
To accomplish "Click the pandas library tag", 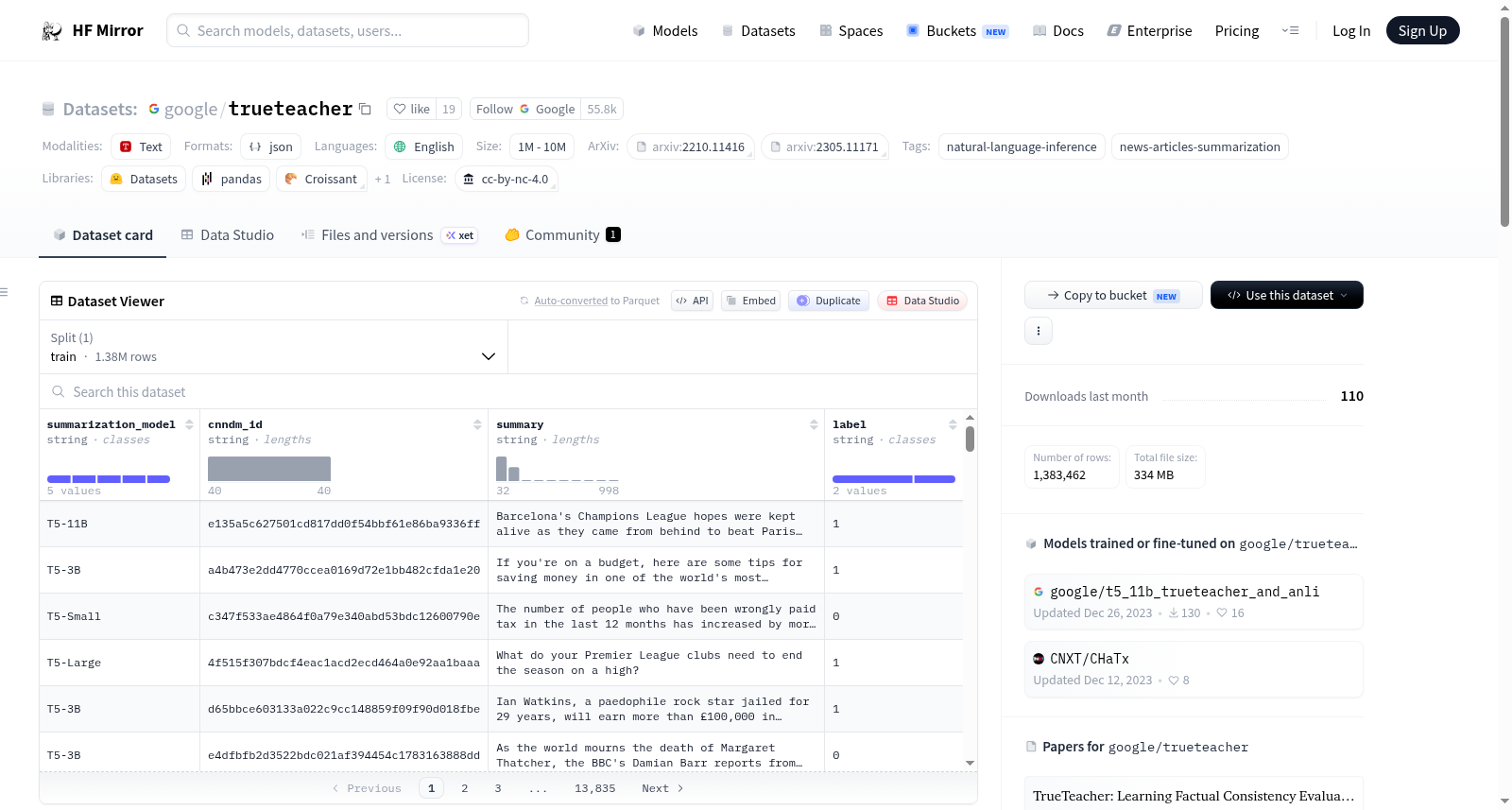I will pos(232,179).
